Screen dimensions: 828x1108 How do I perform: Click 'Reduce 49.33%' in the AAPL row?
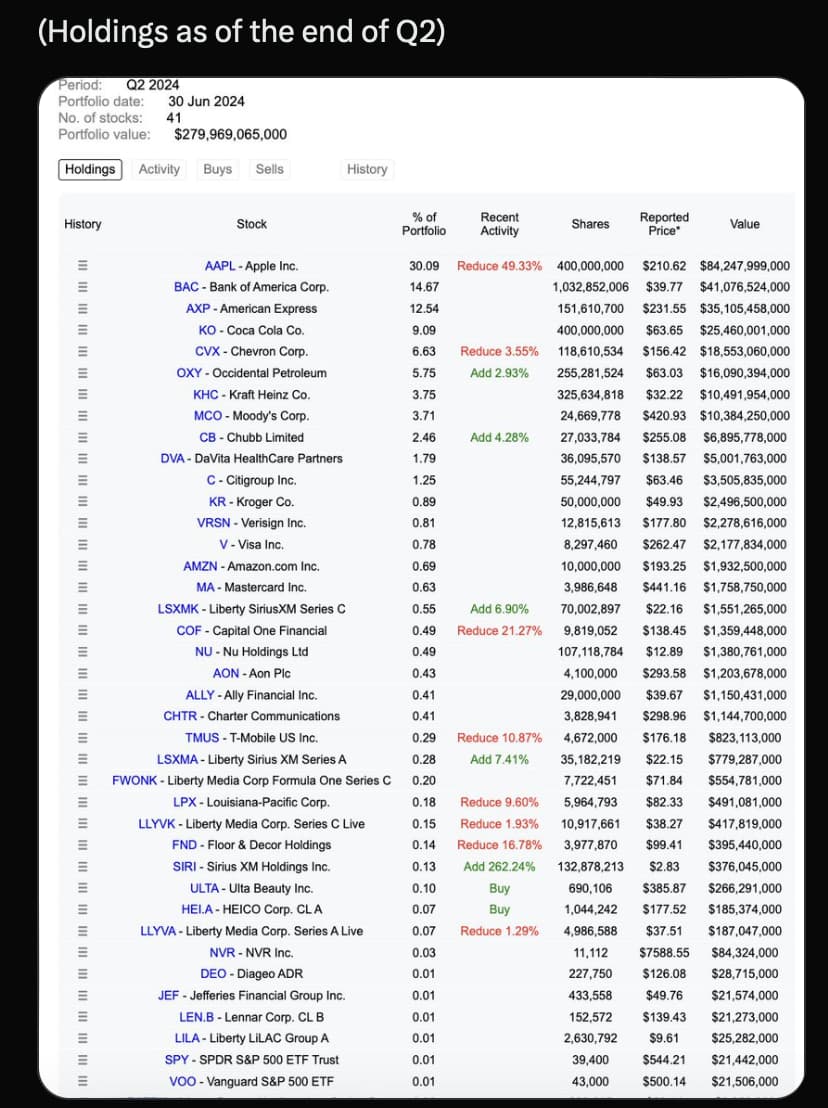click(x=499, y=266)
